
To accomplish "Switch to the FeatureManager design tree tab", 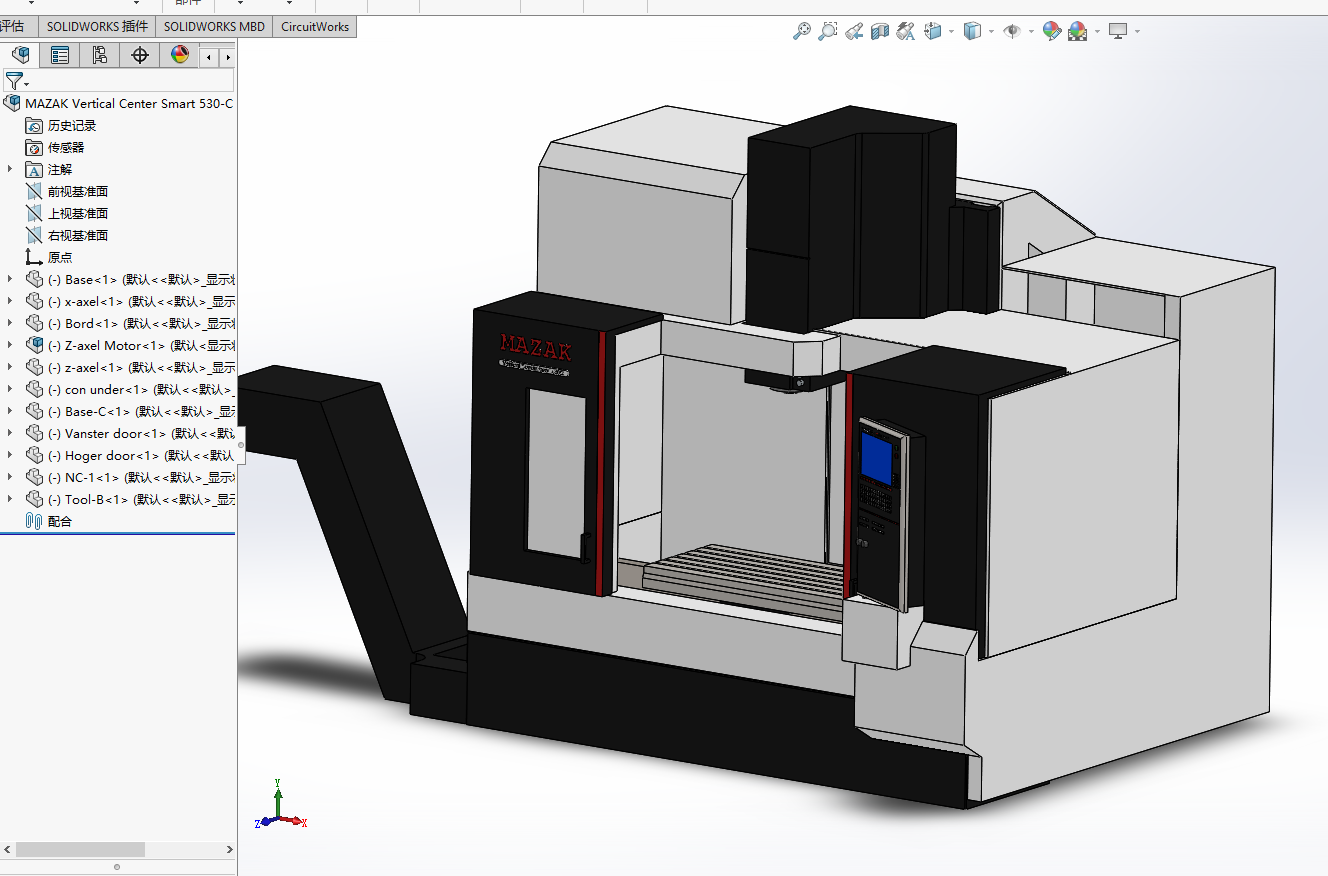I will (x=20, y=55).
